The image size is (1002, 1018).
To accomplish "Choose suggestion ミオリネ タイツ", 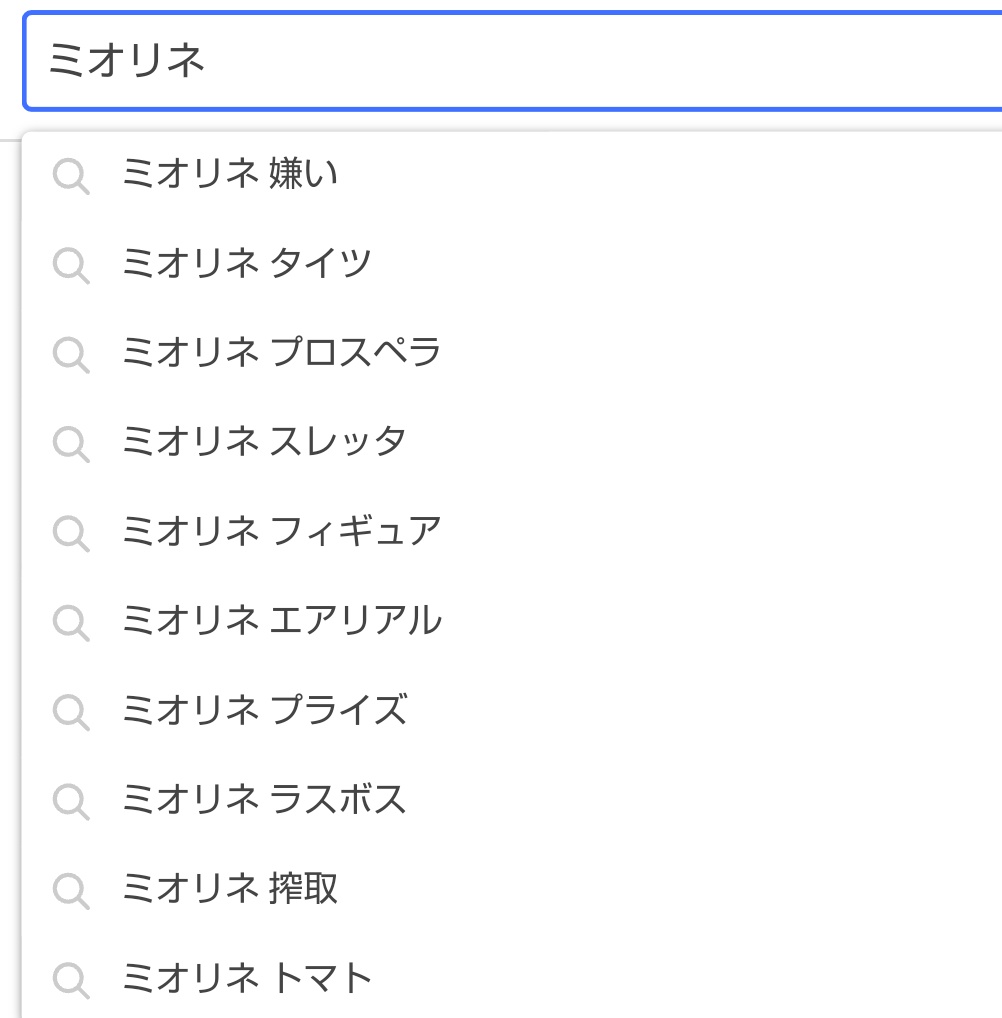I will coord(513,264).
